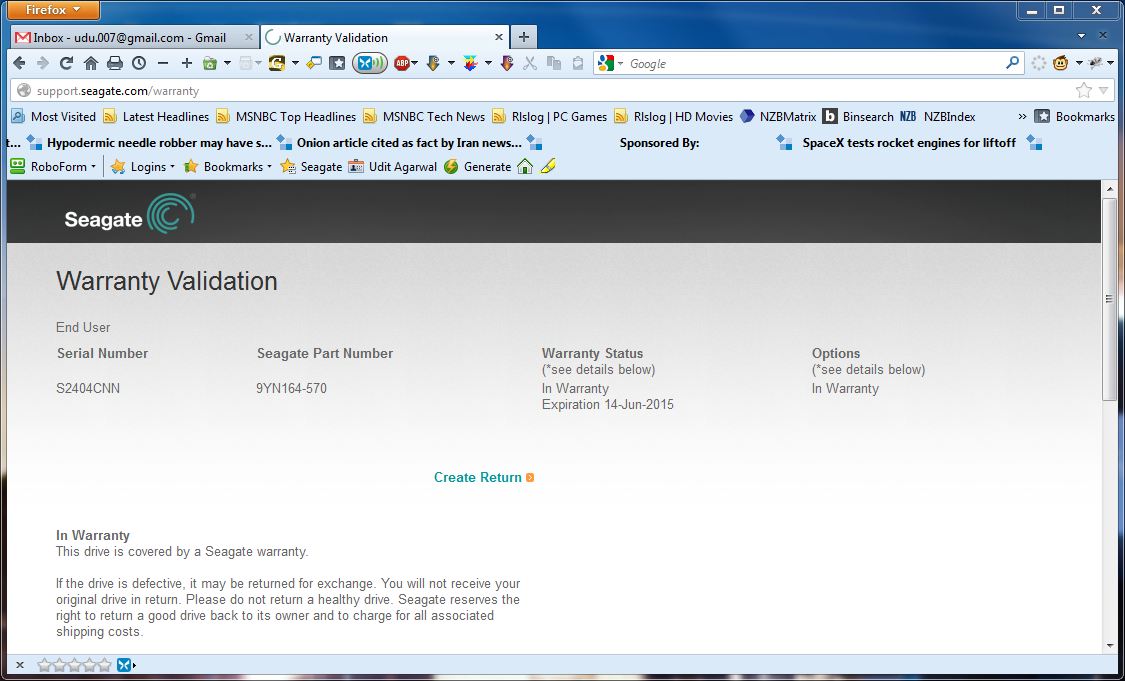Focus the Google search field

(814, 63)
